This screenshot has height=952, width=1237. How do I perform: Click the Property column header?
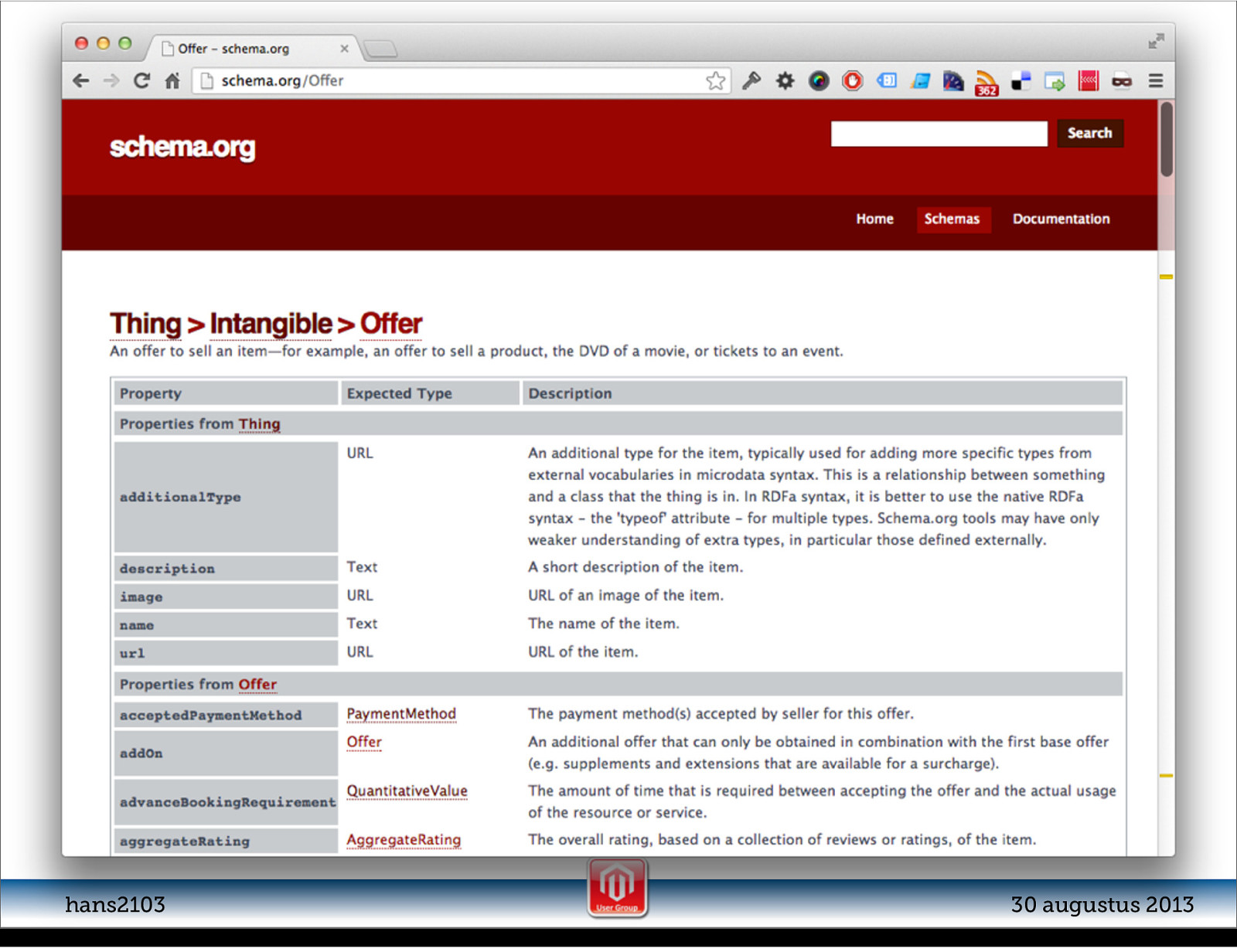coord(226,393)
